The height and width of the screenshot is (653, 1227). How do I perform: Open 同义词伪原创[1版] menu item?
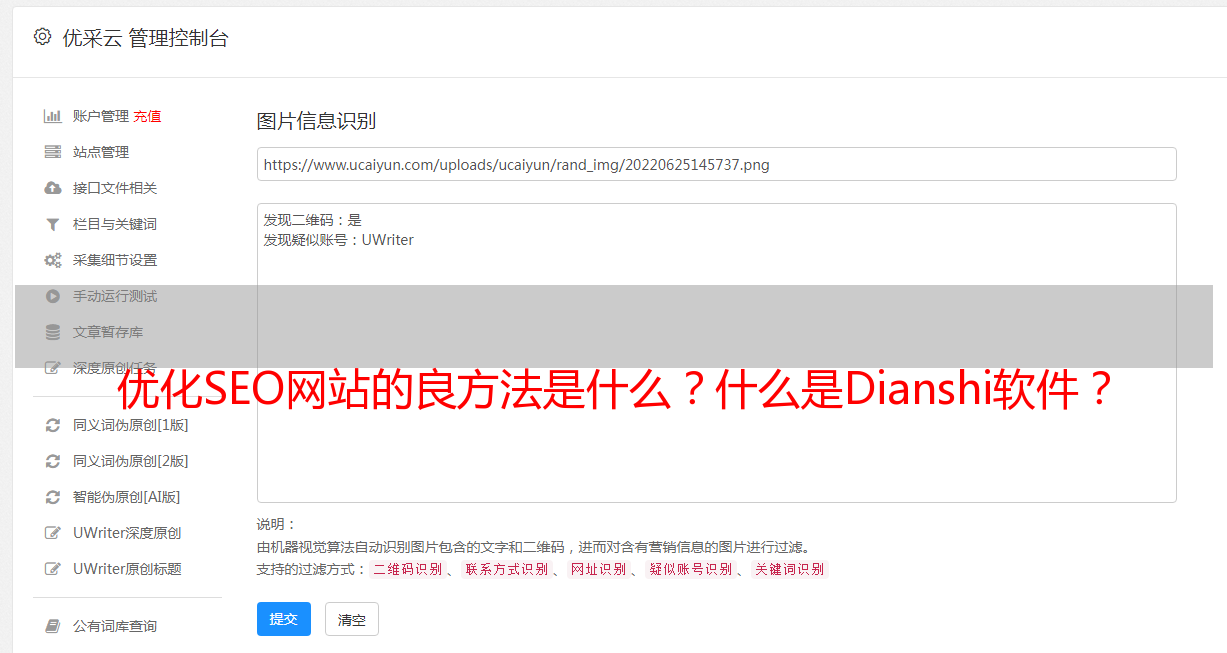(130, 425)
